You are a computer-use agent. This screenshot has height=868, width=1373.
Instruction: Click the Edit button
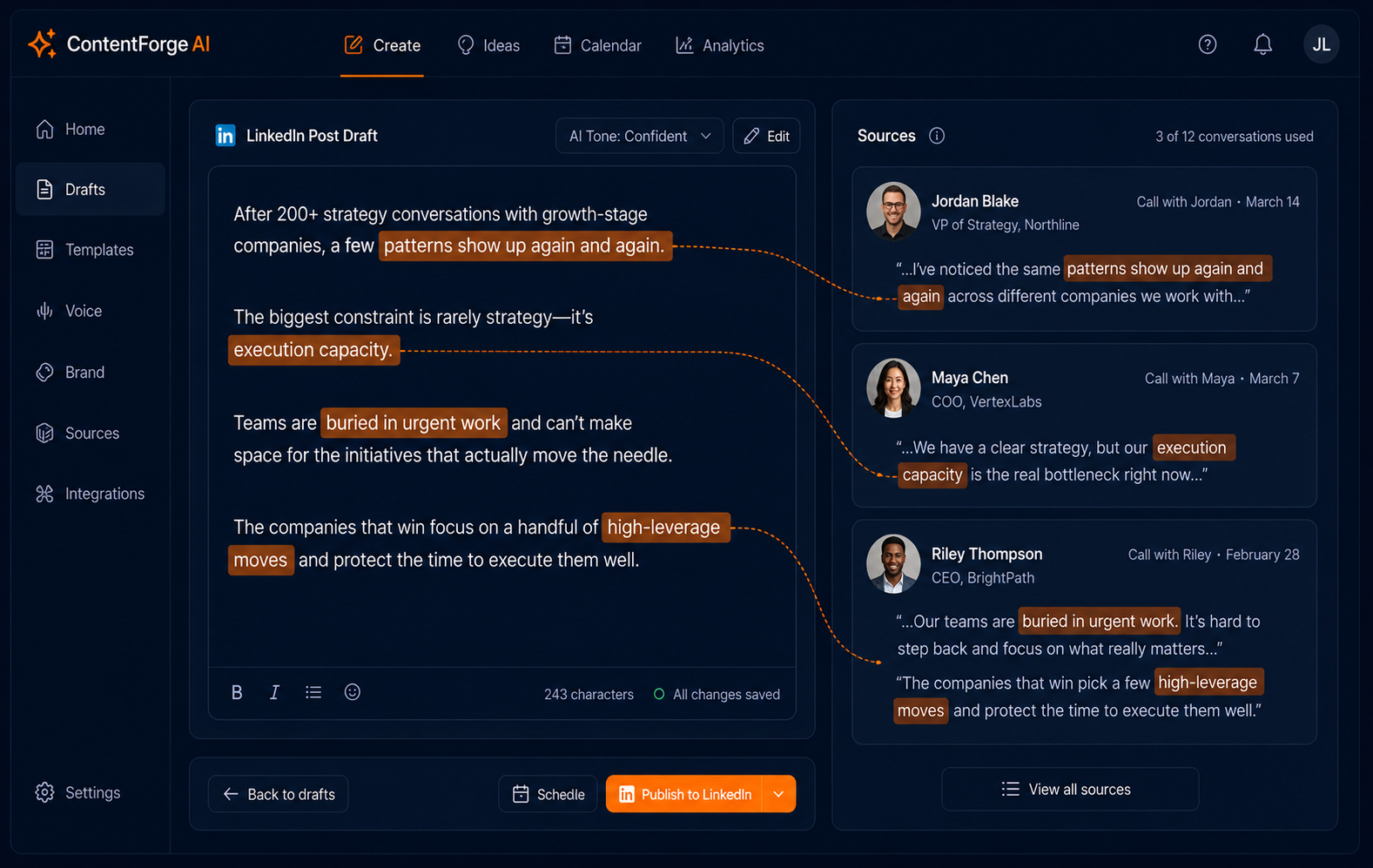[766, 136]
